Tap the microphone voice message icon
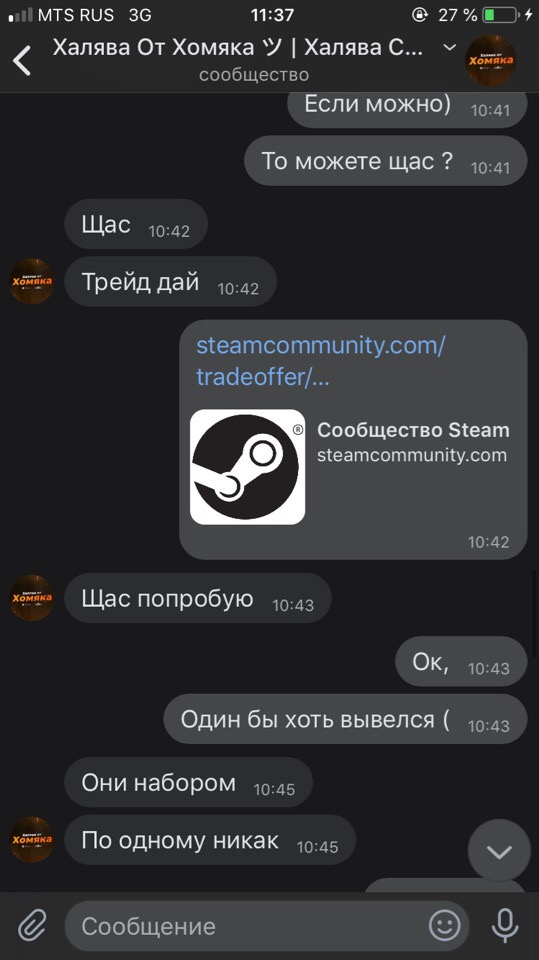Image resolution: width=539 pixels, height=960 pixels. pos(505,925)
